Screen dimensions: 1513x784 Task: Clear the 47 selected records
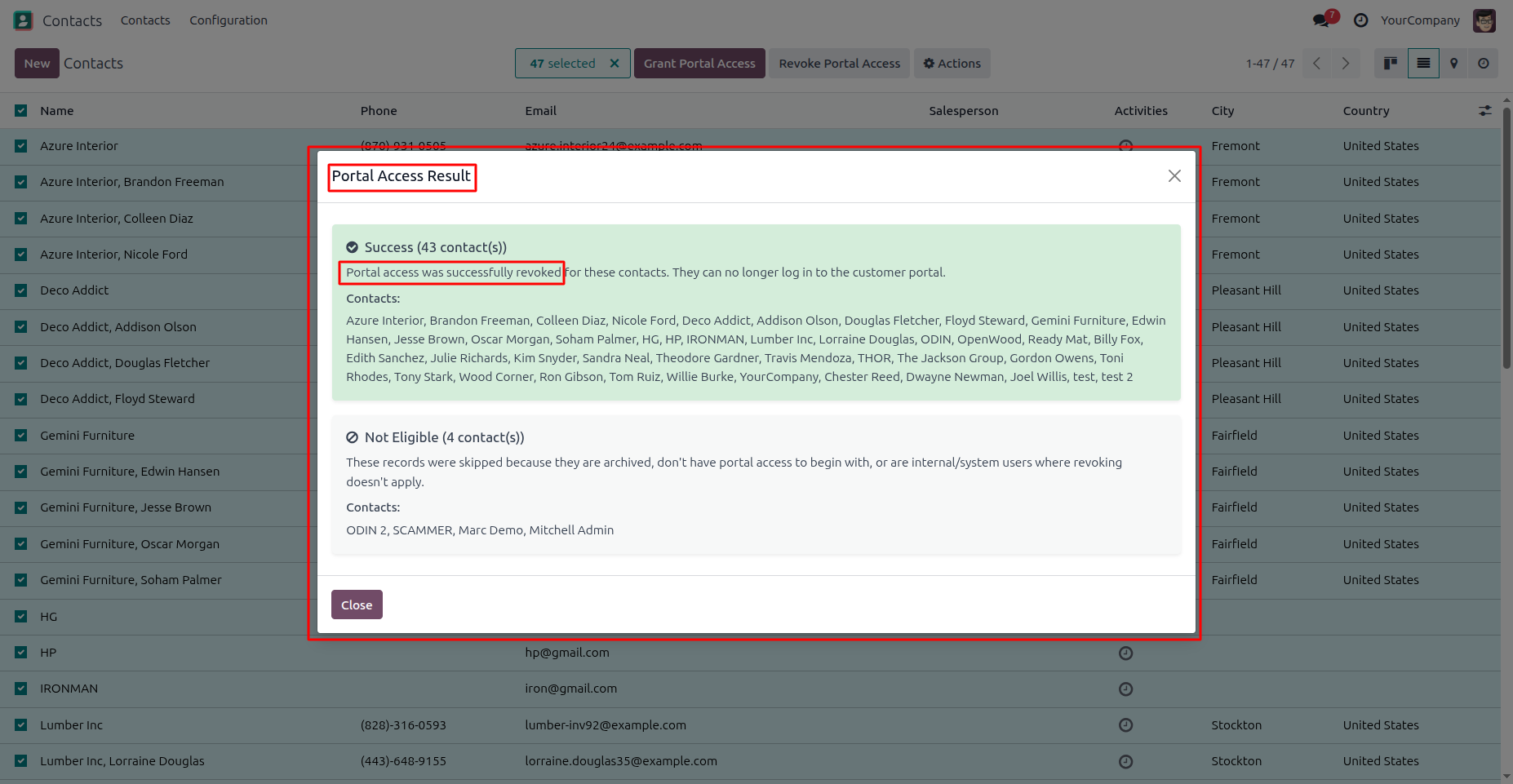coord(615,64)
